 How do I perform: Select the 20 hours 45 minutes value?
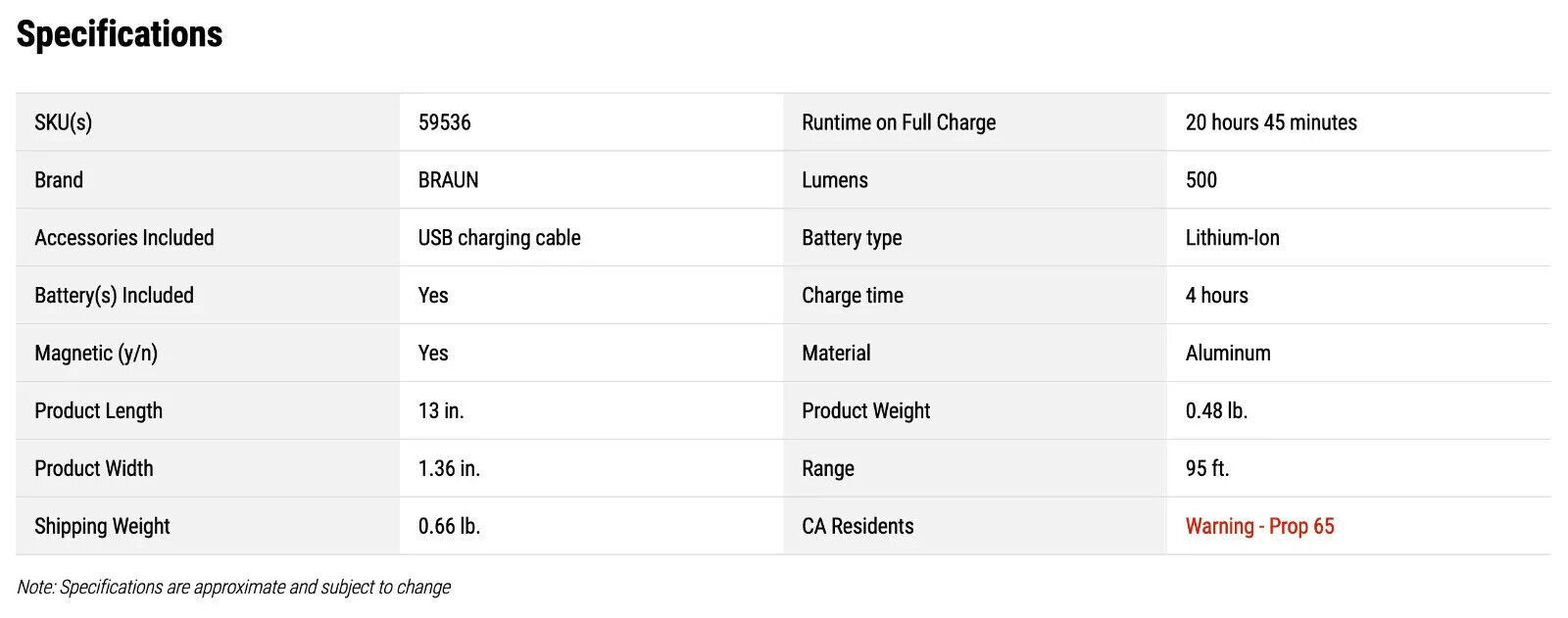1271,122
